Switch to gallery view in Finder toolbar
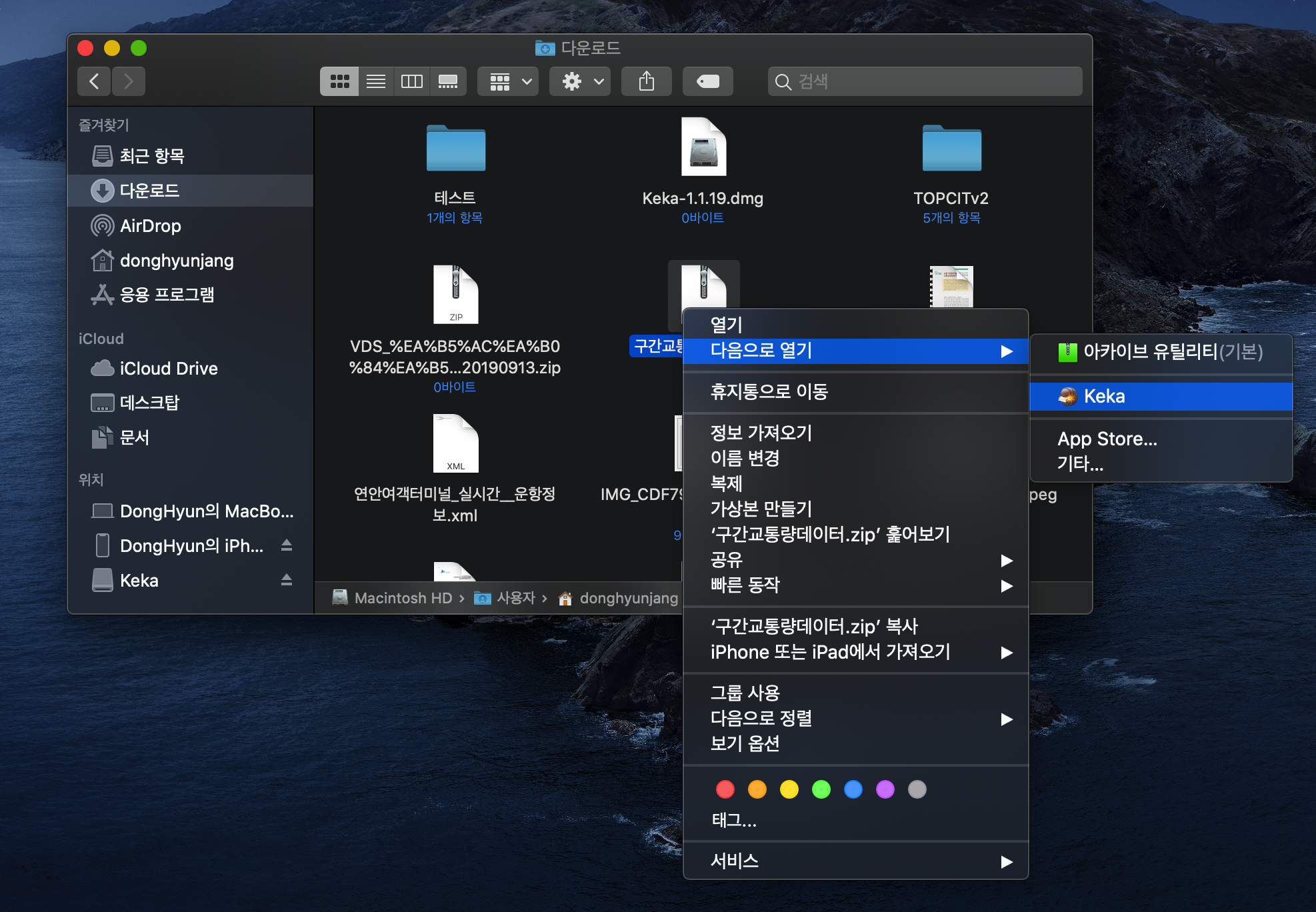This screenshot has height=912, width=1316. [x=448, y=81]
